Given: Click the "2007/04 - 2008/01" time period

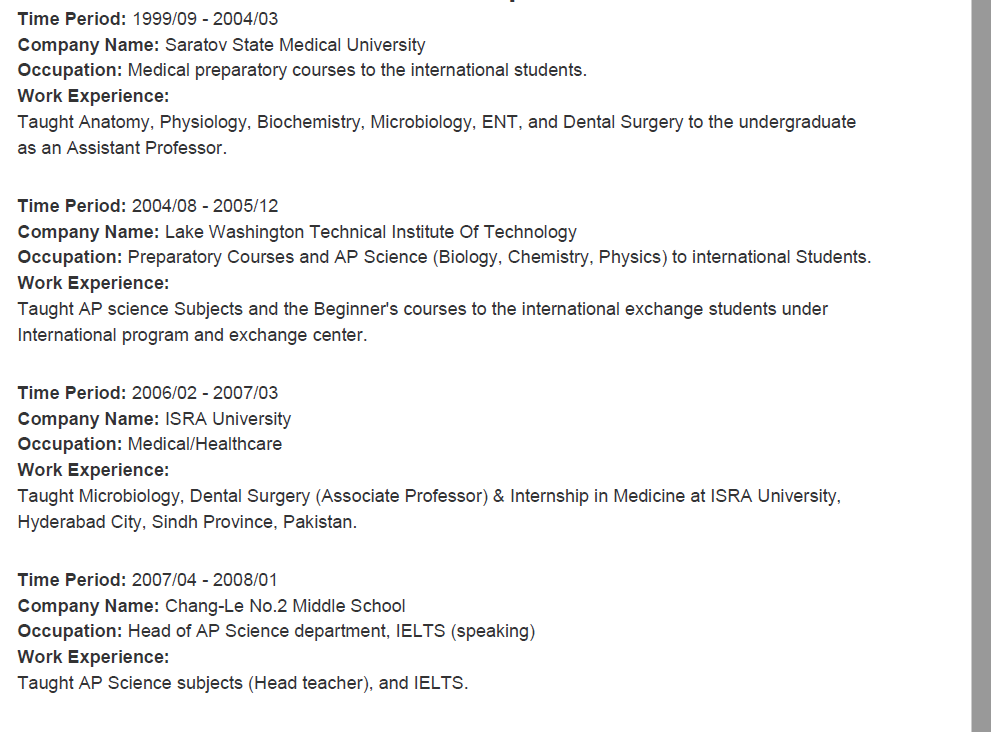Looking at the screenshot, I should (205, 580).
